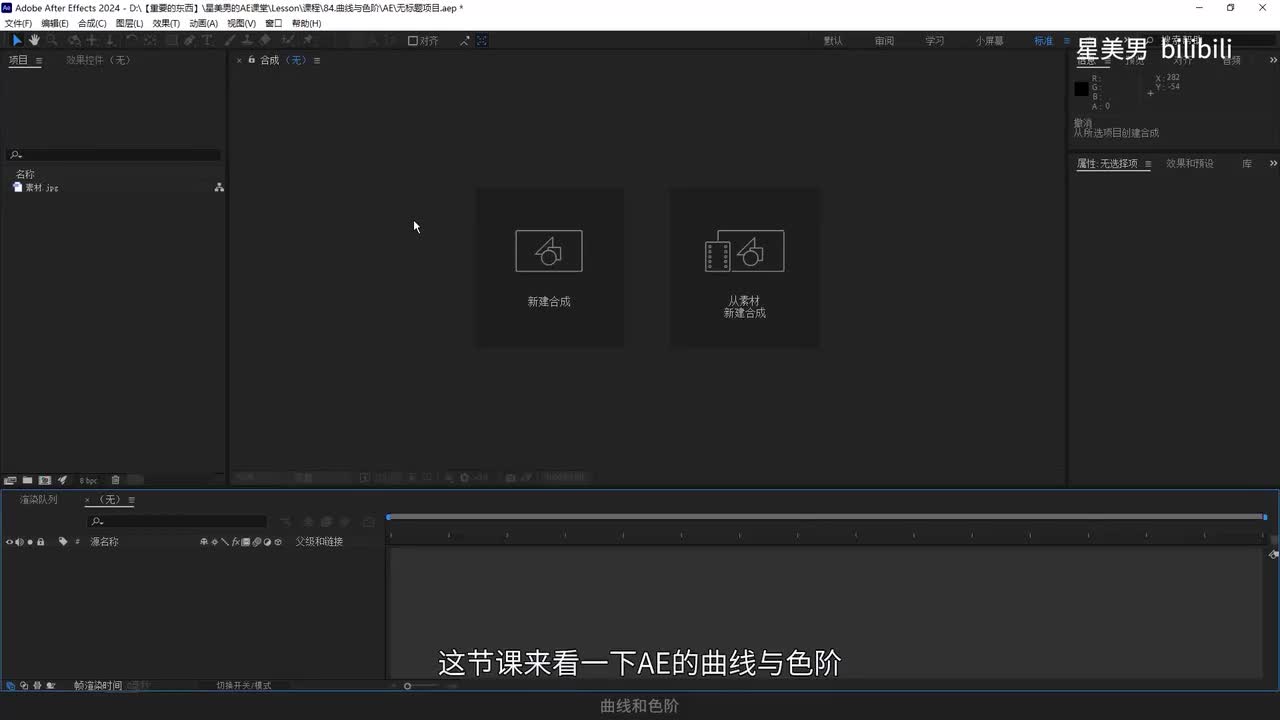
Task: Select the Type (T) tool
Action: [207, 41]
